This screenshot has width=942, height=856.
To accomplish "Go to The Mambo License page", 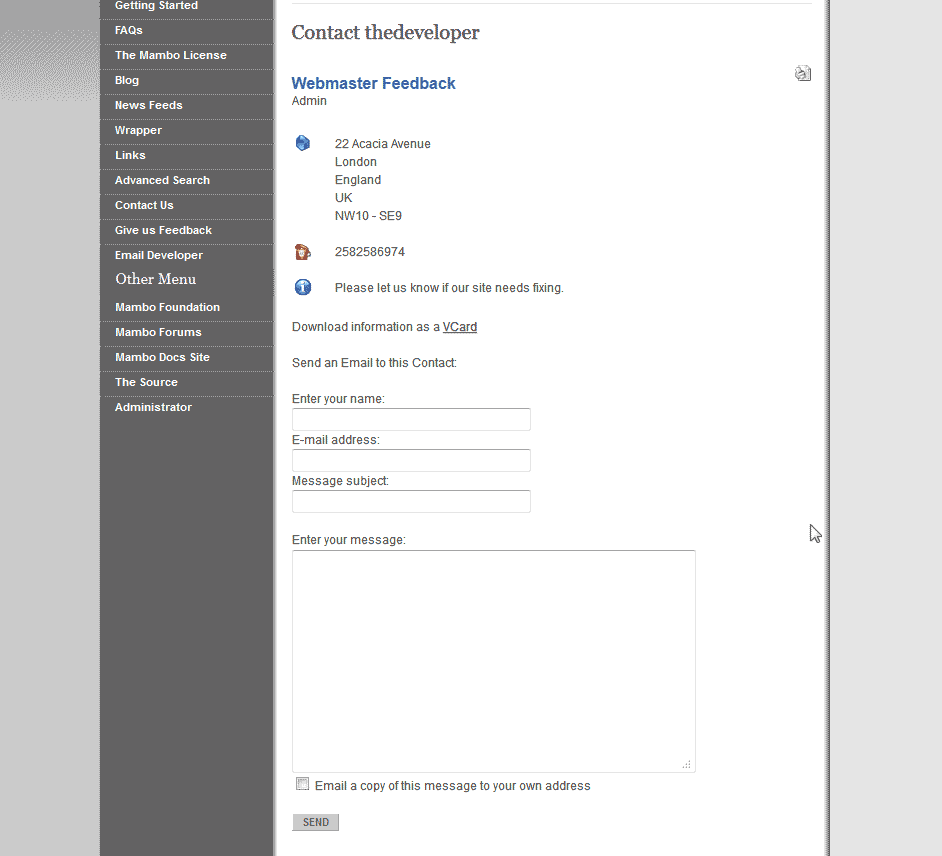I will [171, 56].
